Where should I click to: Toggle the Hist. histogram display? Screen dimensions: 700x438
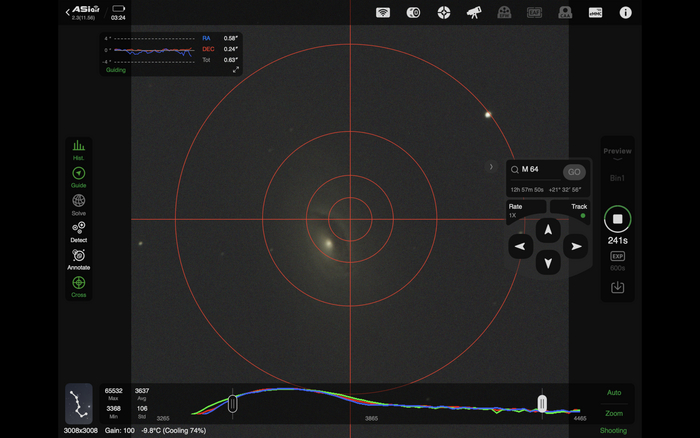(78, 147)
